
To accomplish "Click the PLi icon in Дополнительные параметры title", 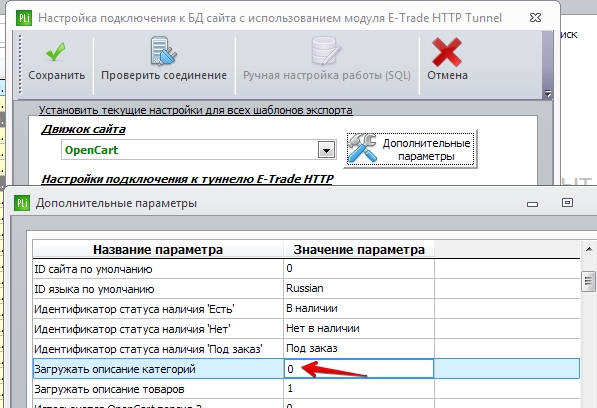I will point(22,203).
